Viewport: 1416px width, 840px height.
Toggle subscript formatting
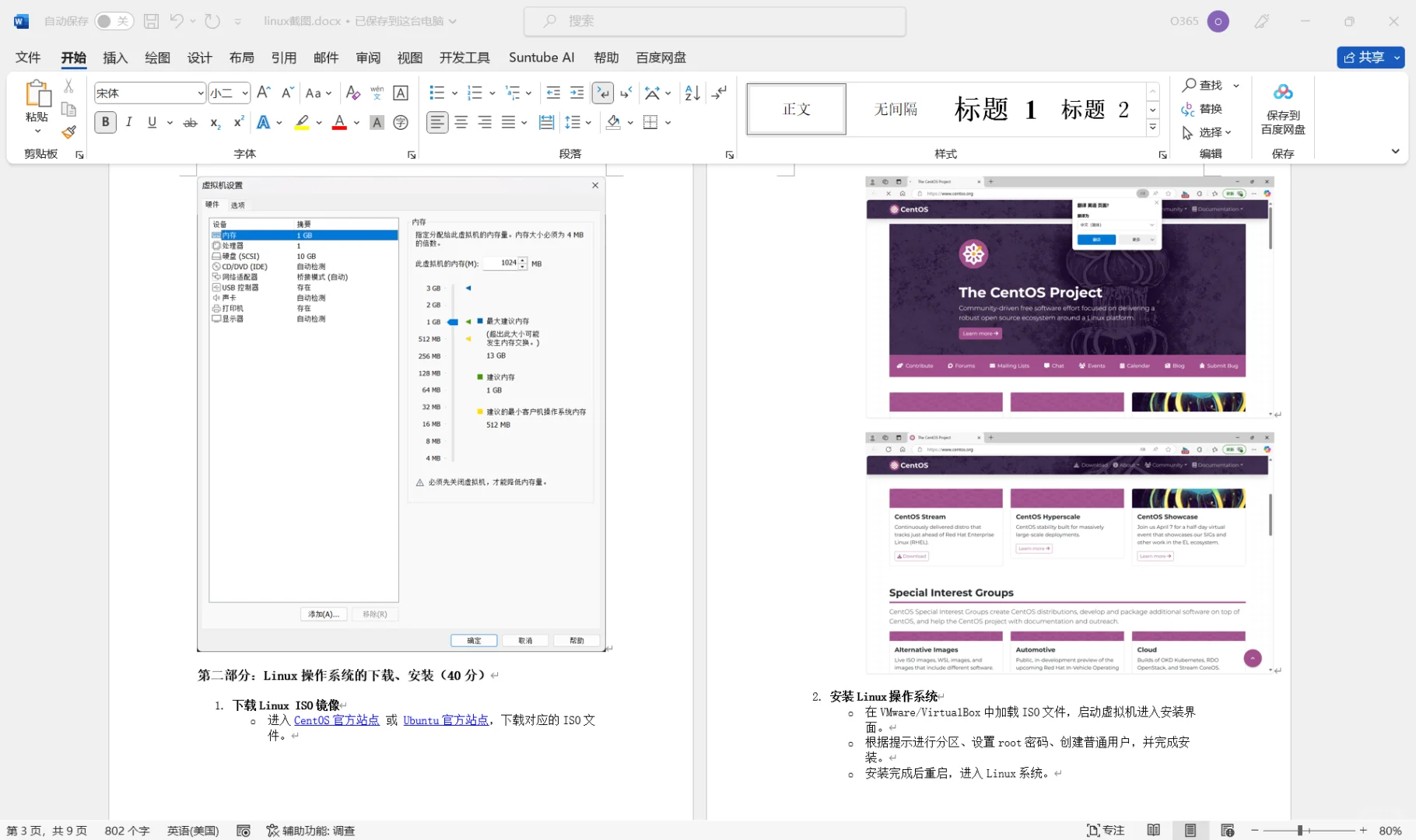tap(215, 123)
